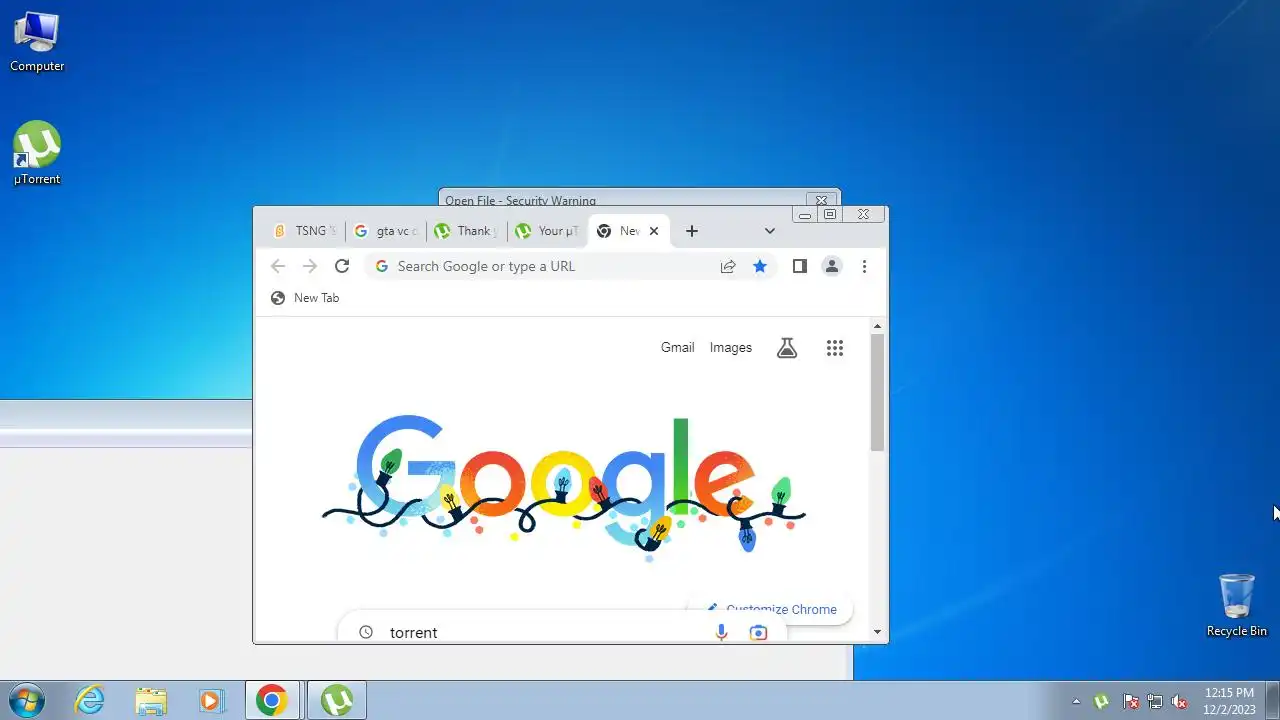
Task: Show hidden tray icons arrow
Action: (1076, 701)
